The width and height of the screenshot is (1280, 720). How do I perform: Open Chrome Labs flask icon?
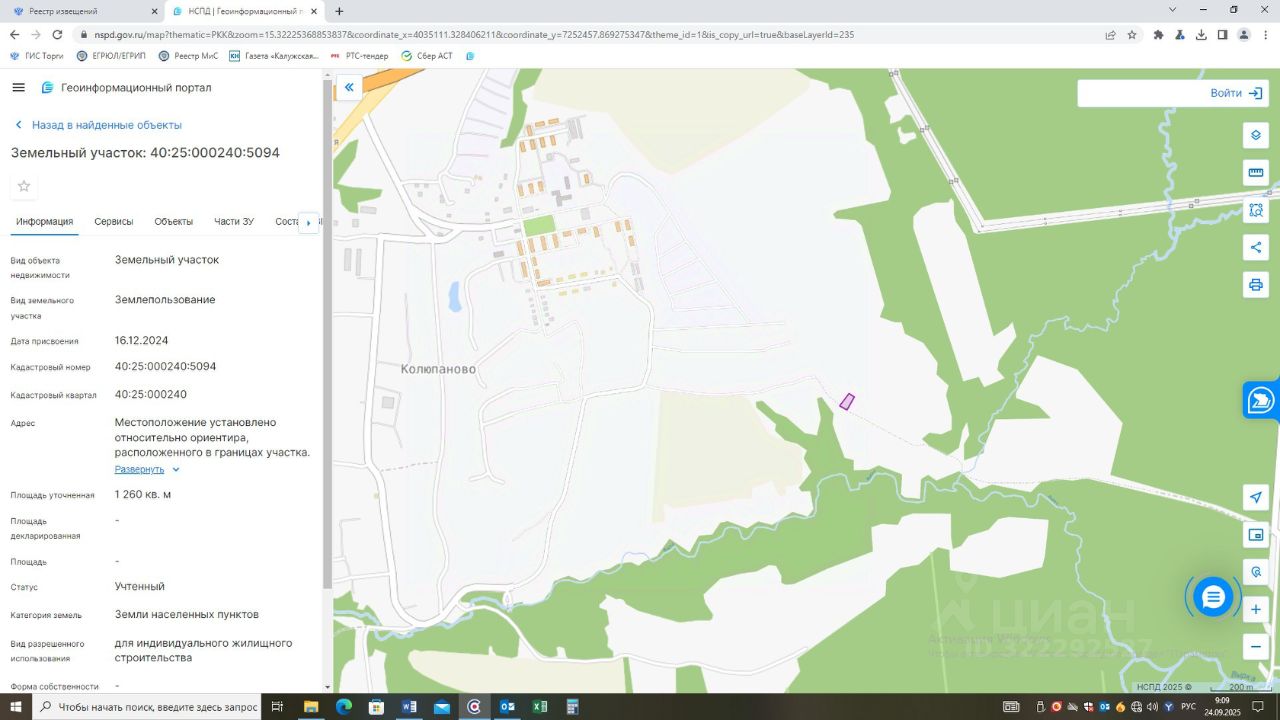point(1180,34)
